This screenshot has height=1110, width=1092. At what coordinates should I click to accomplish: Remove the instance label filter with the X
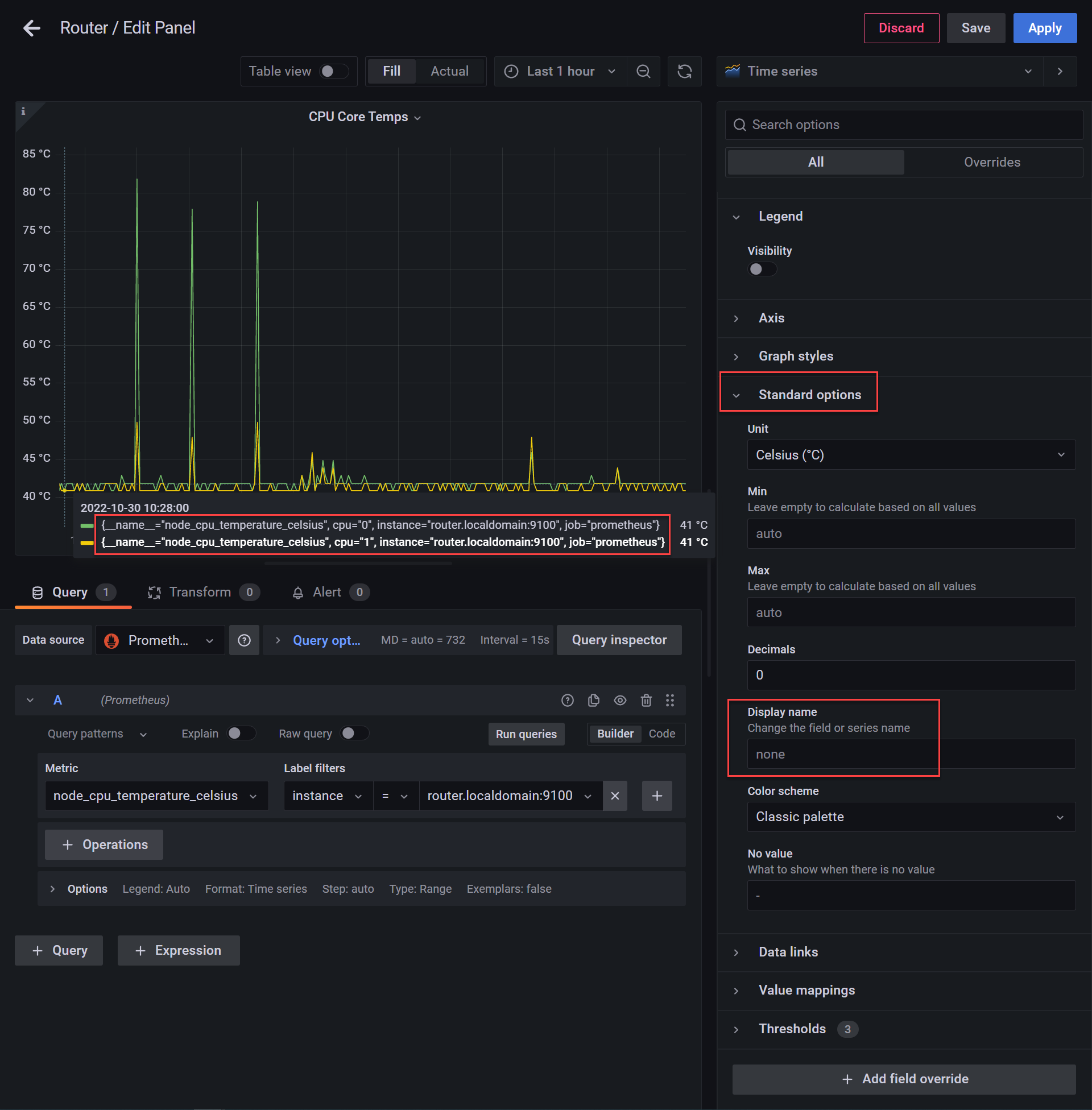(615, 796)
